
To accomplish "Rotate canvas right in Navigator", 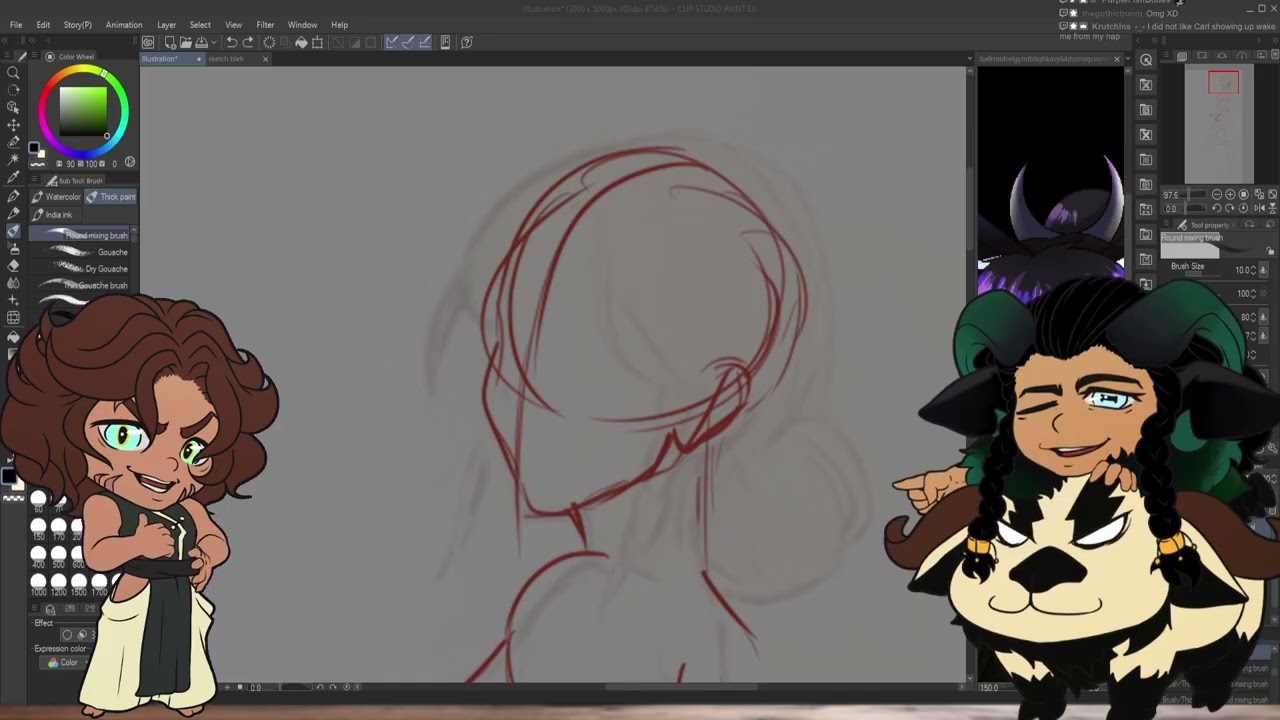I will point(1231,208).
